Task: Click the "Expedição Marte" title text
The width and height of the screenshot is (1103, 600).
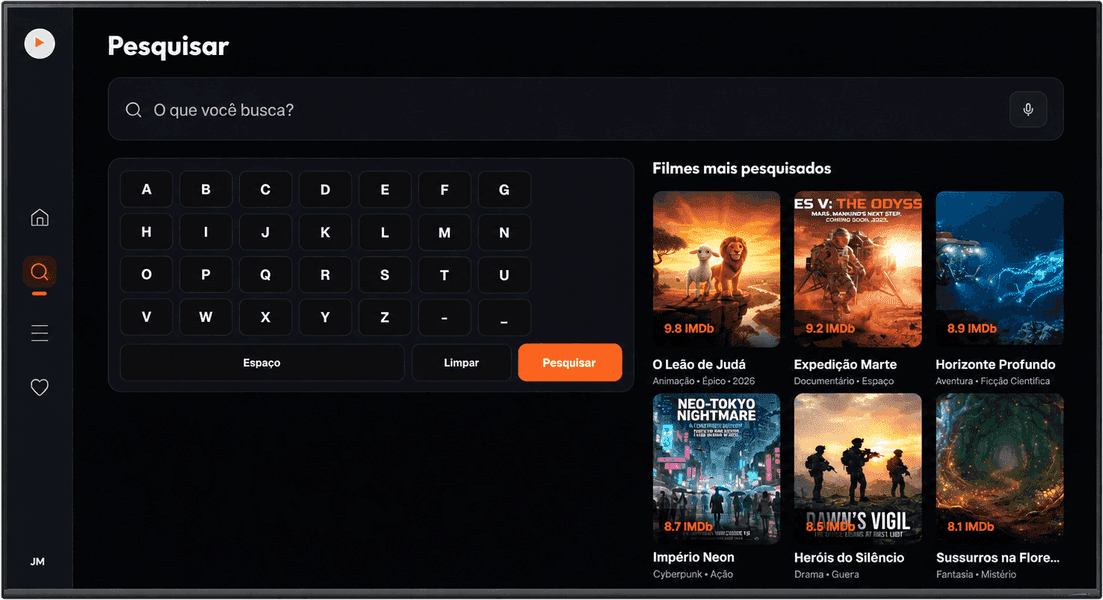Action: pyautogui.click(x=846, y=364)
